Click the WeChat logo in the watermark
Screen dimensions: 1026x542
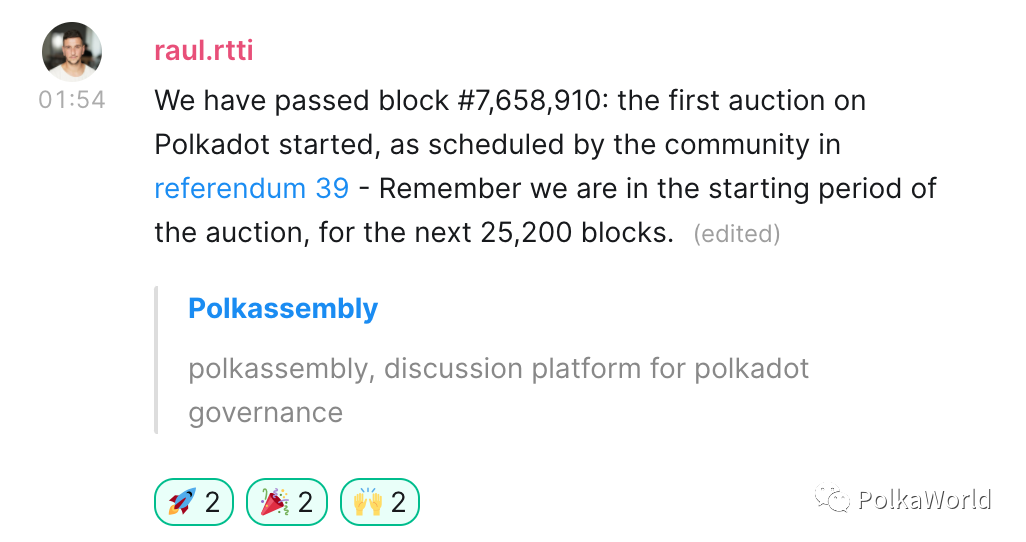tap(832, 498)
